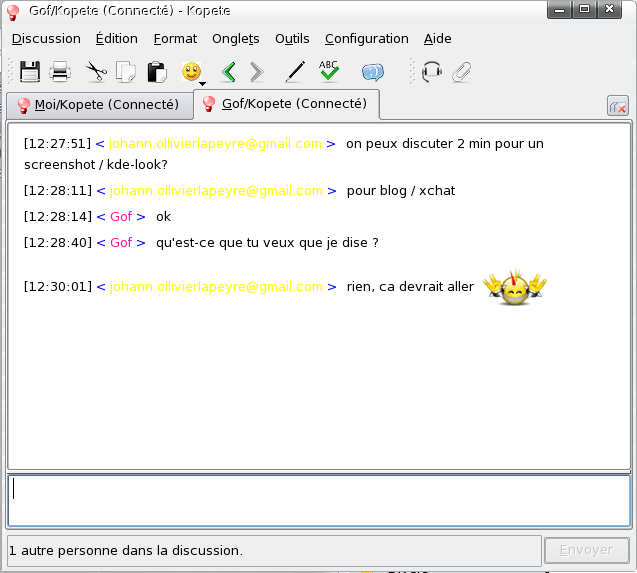The width and height of the screenshot is (637, 573).
Task: Switch to Moi/Kopete (Connecté) tab
Action: (x=100, y=105)
